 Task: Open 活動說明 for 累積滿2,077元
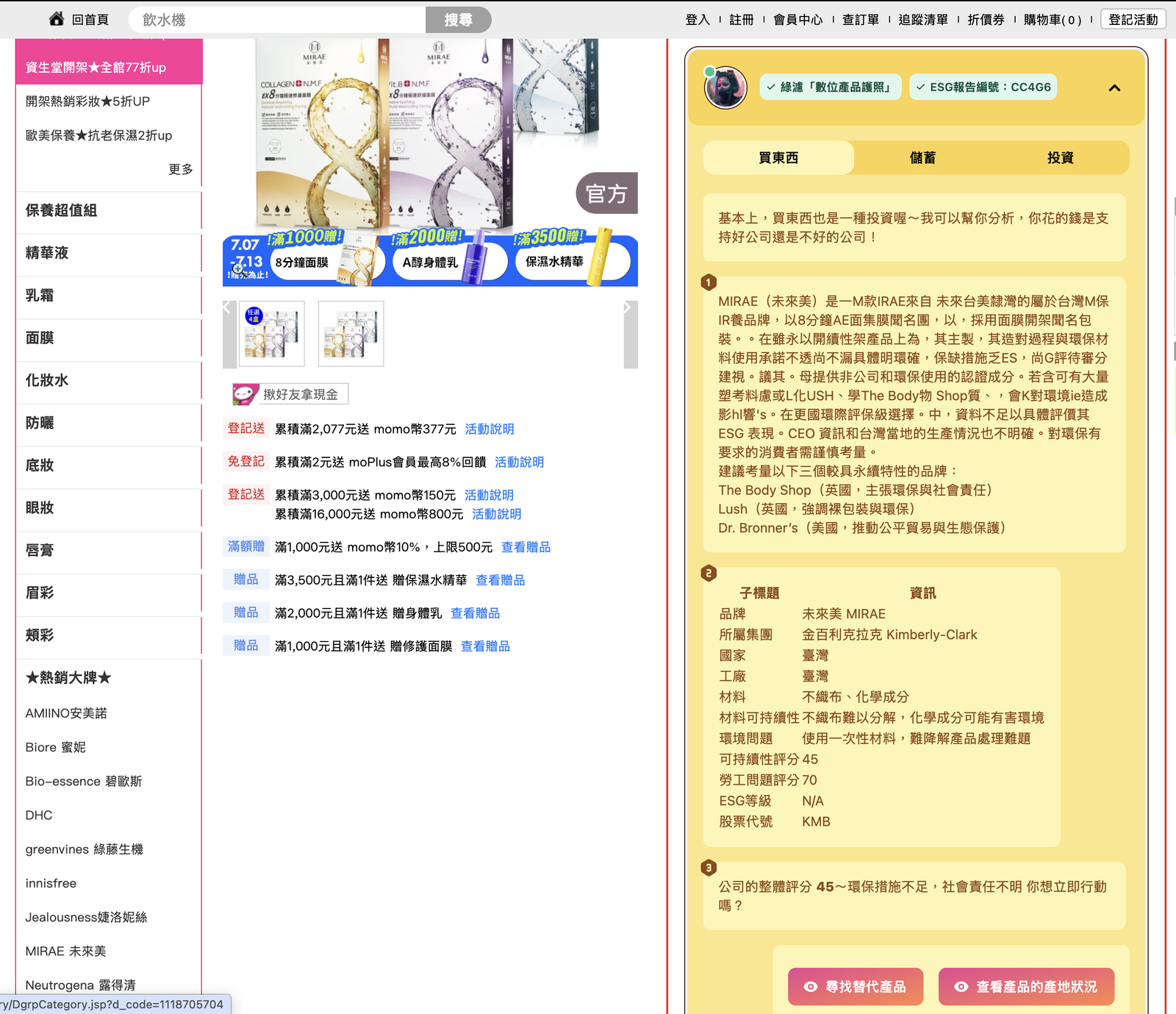click(490, 429)
